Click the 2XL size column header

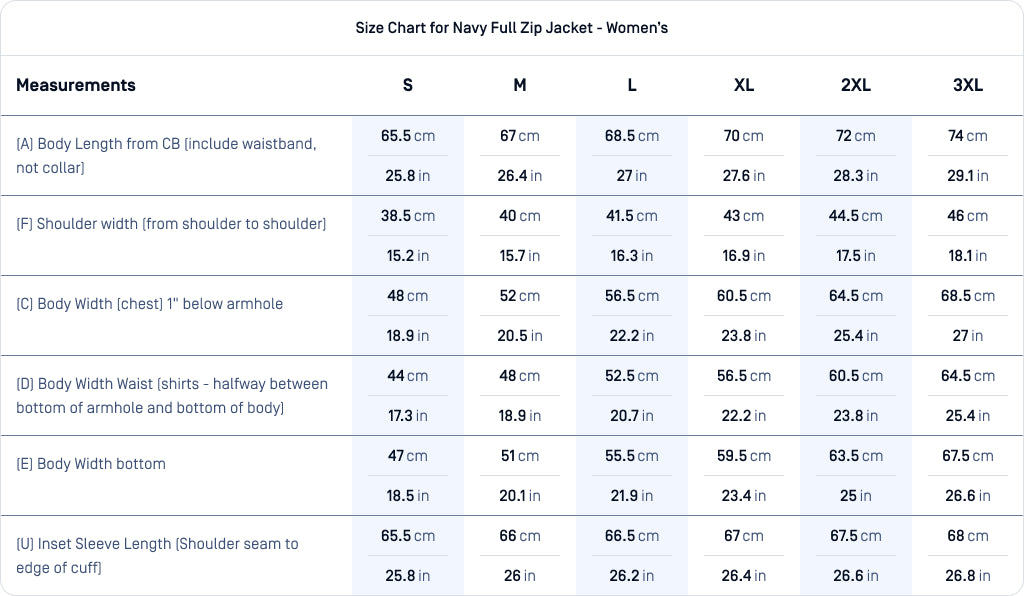[x=856, y=85]
